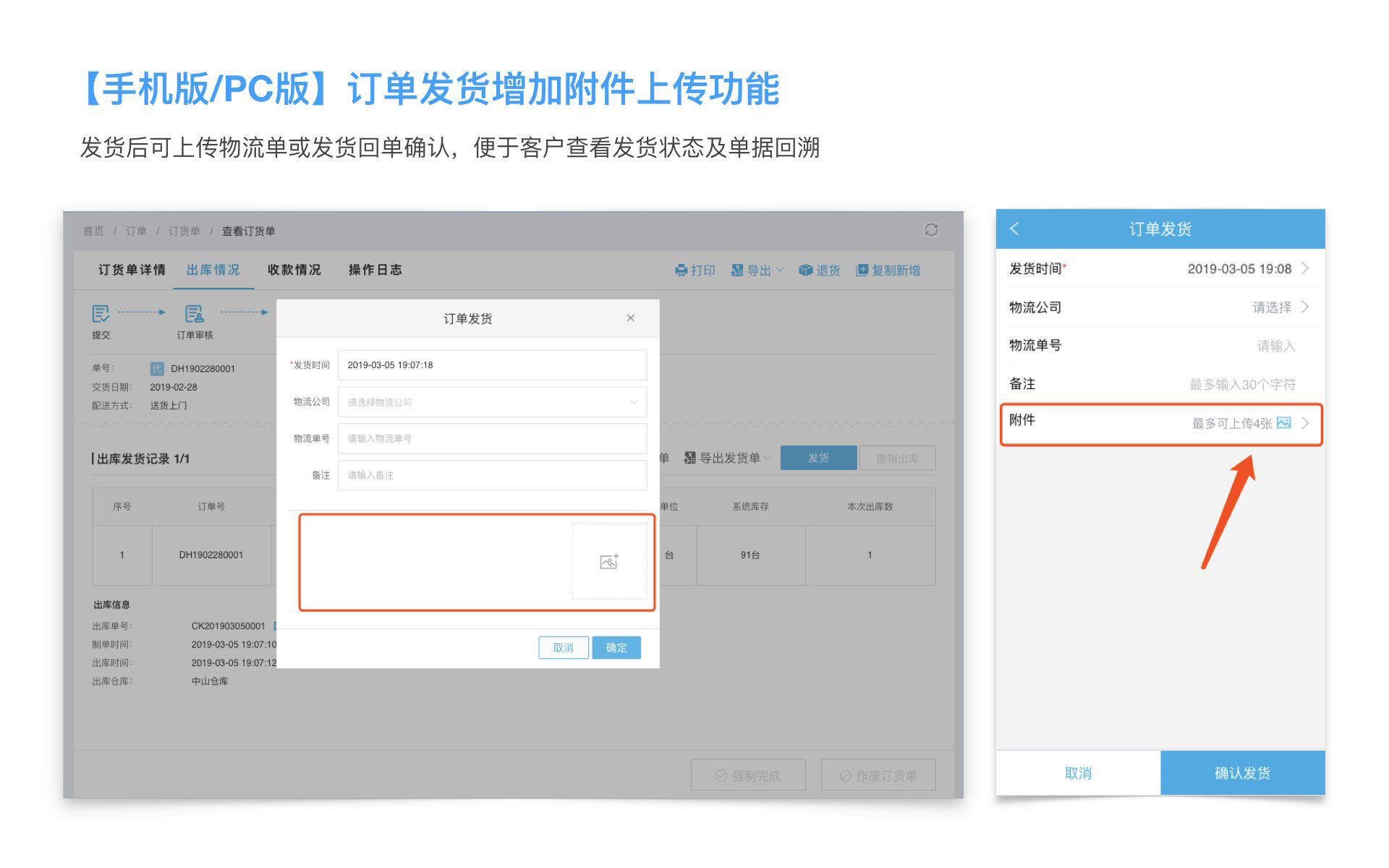Expand the 导出发货单 dropdown
The height and width of the screenshot is (868, 1389).
[x=729, y=458]
